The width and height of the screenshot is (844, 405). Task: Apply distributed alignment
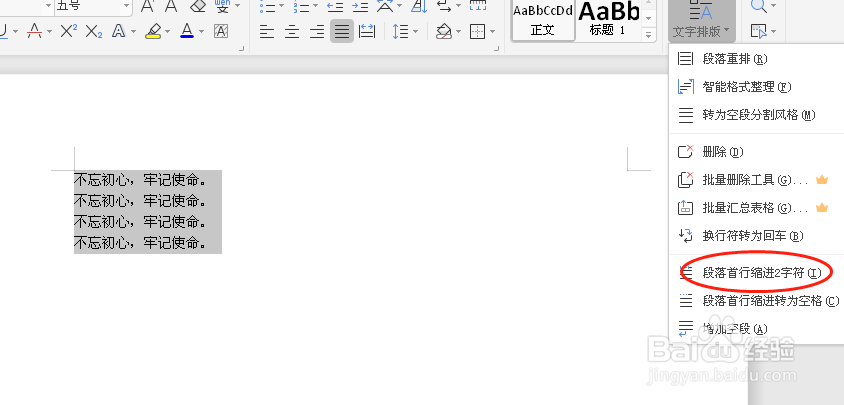(367, 32)
